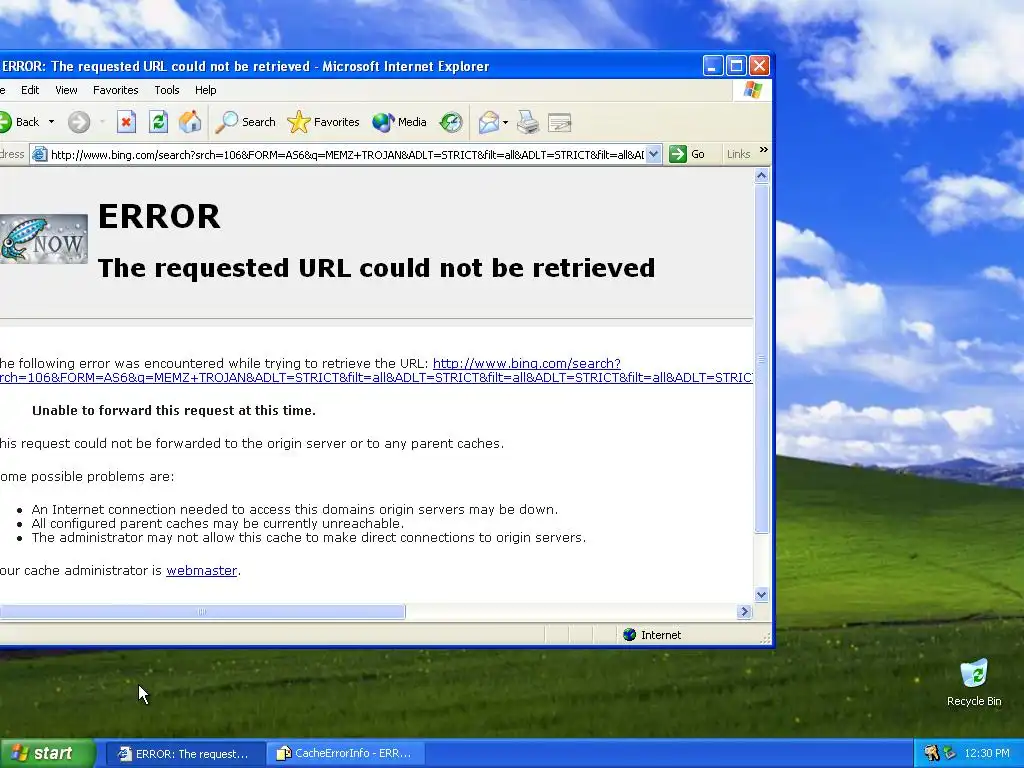Expand the address bar dropdown list
The height and width of the screenshot is (768, 1024).
click(654, 155)
